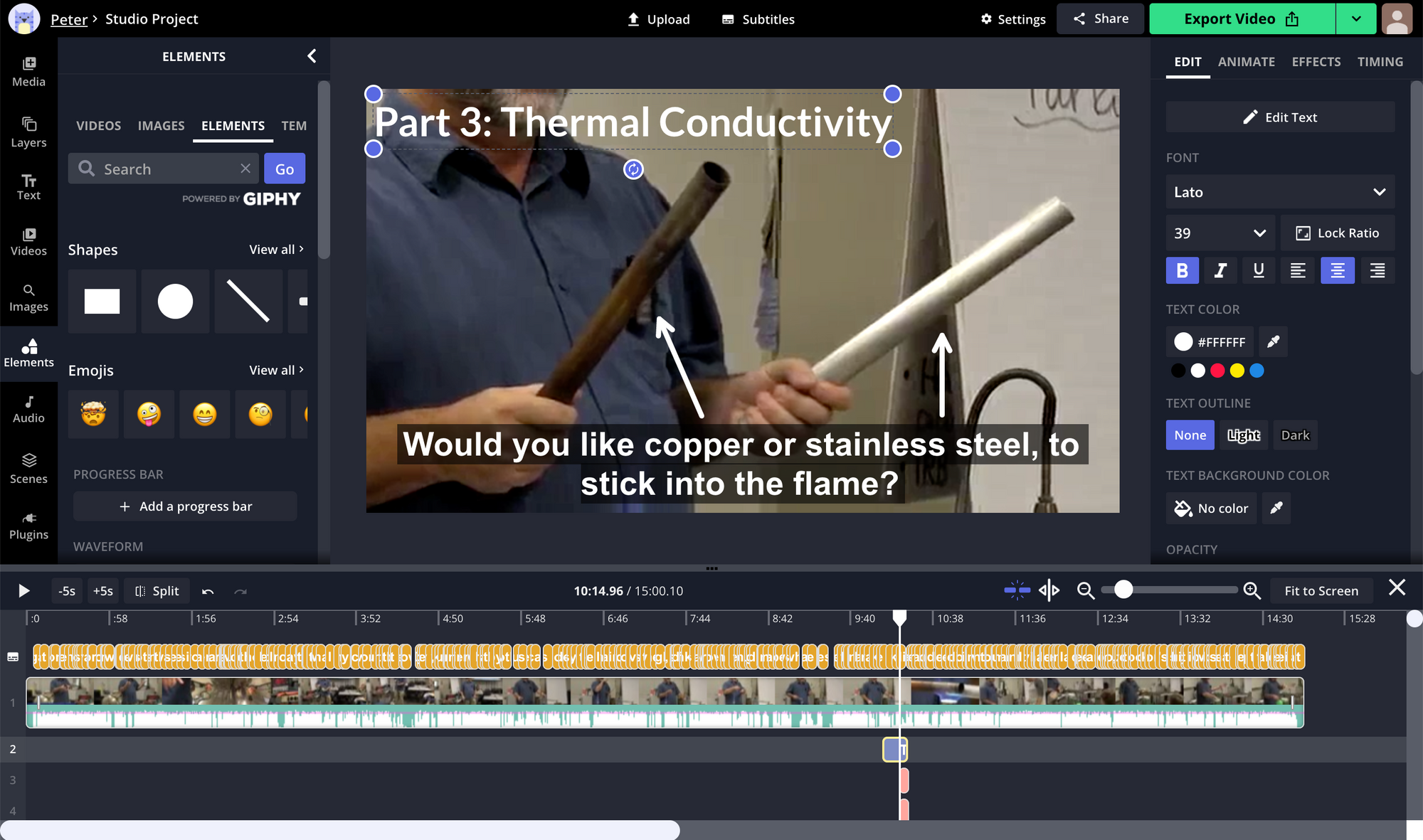Click the text color eyedropper icon
This screenshot has width=1423, height=840.
pos(1273,341)
